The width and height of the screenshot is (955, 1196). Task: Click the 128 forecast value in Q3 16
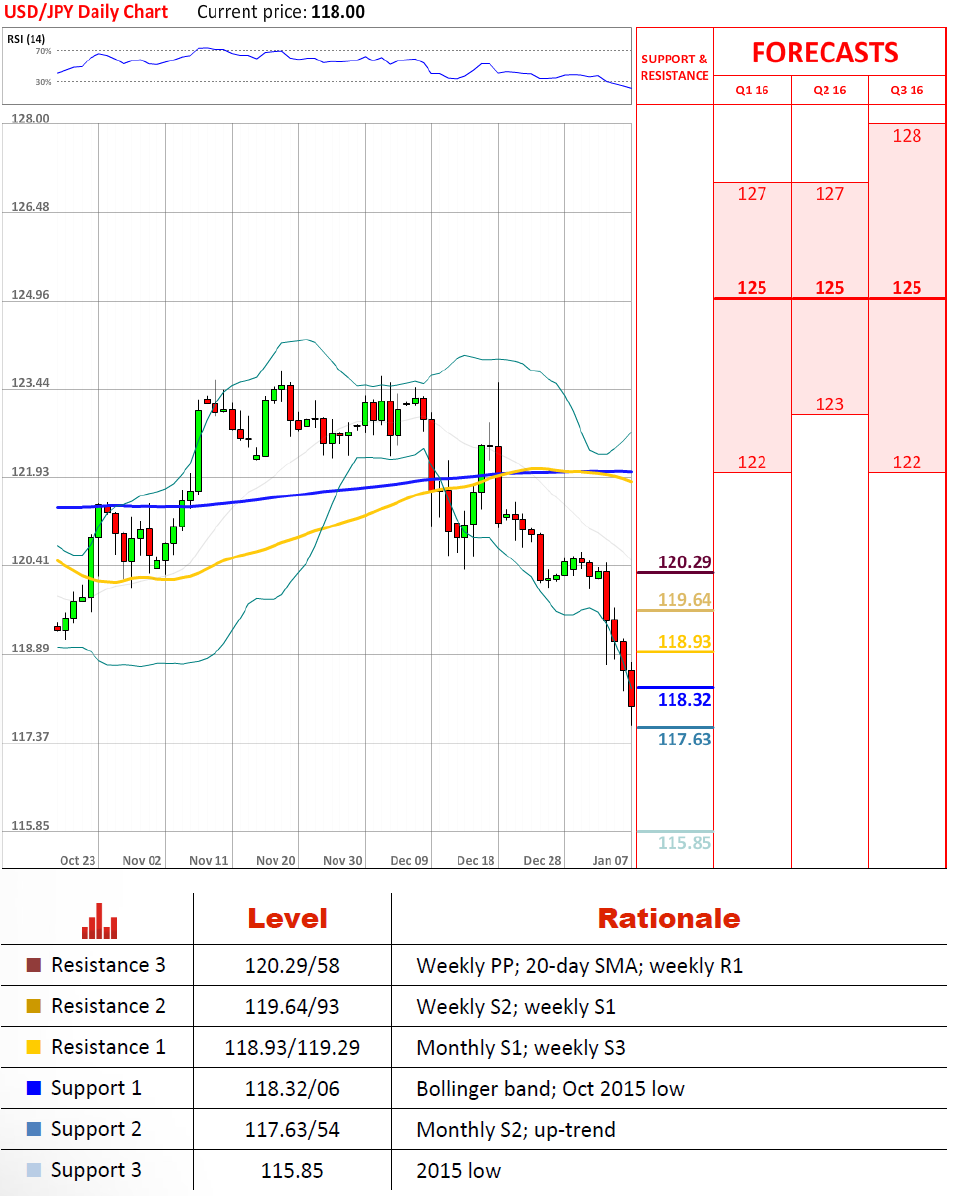tap(907, 136)
